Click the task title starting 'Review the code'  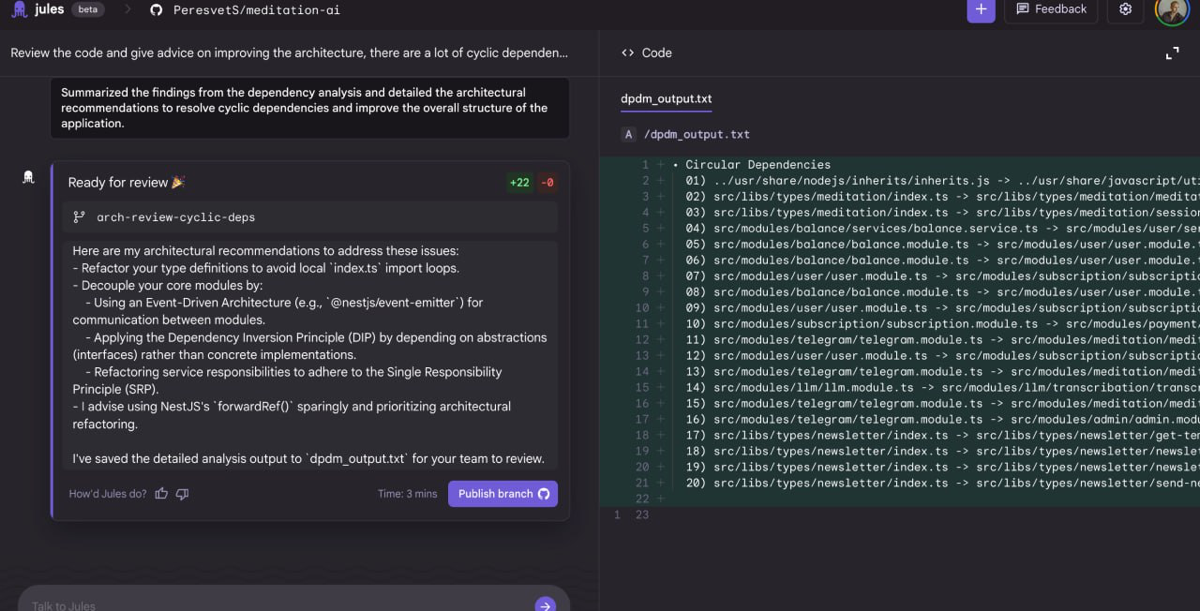pyautogui.click(x=290, y=53)
